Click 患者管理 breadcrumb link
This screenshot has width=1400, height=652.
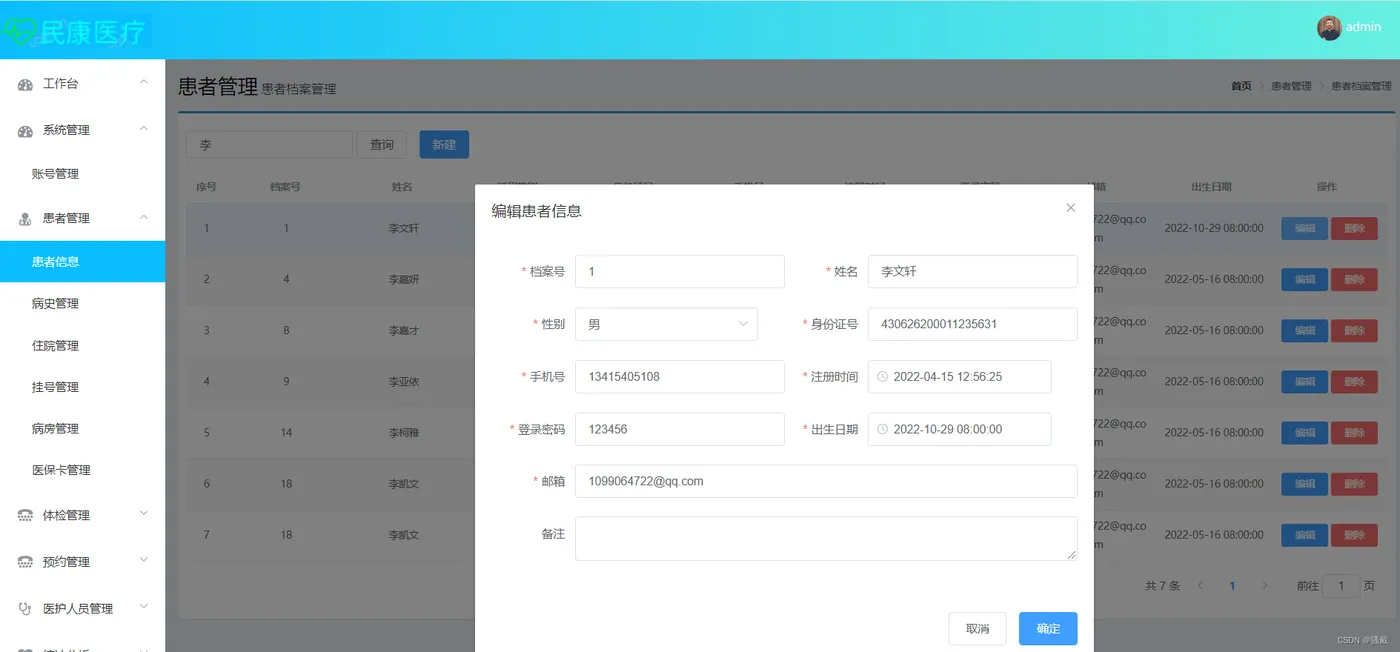[x=1291, y=86]
